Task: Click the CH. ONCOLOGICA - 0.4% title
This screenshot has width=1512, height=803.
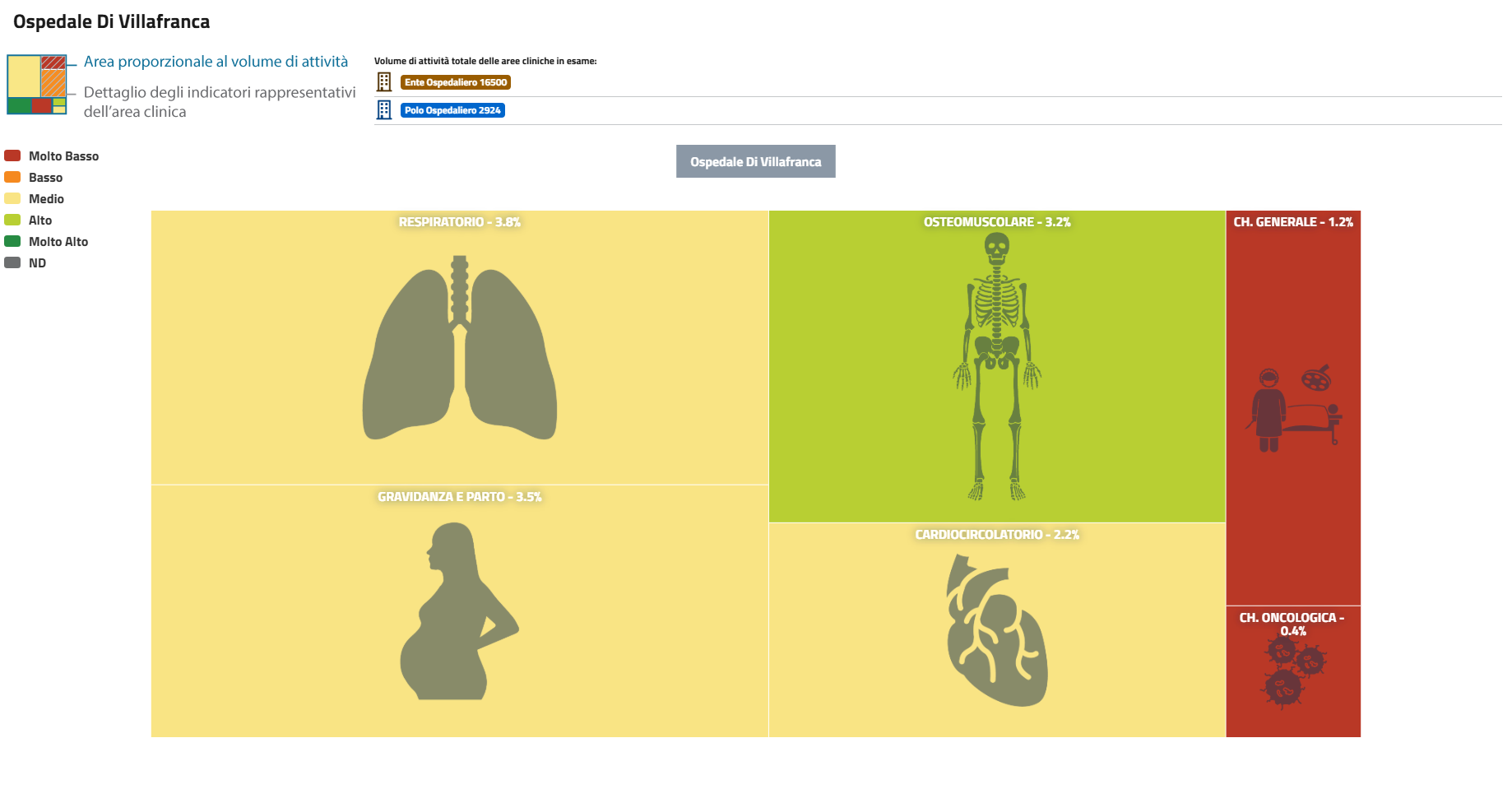Action: (1292, 624)
